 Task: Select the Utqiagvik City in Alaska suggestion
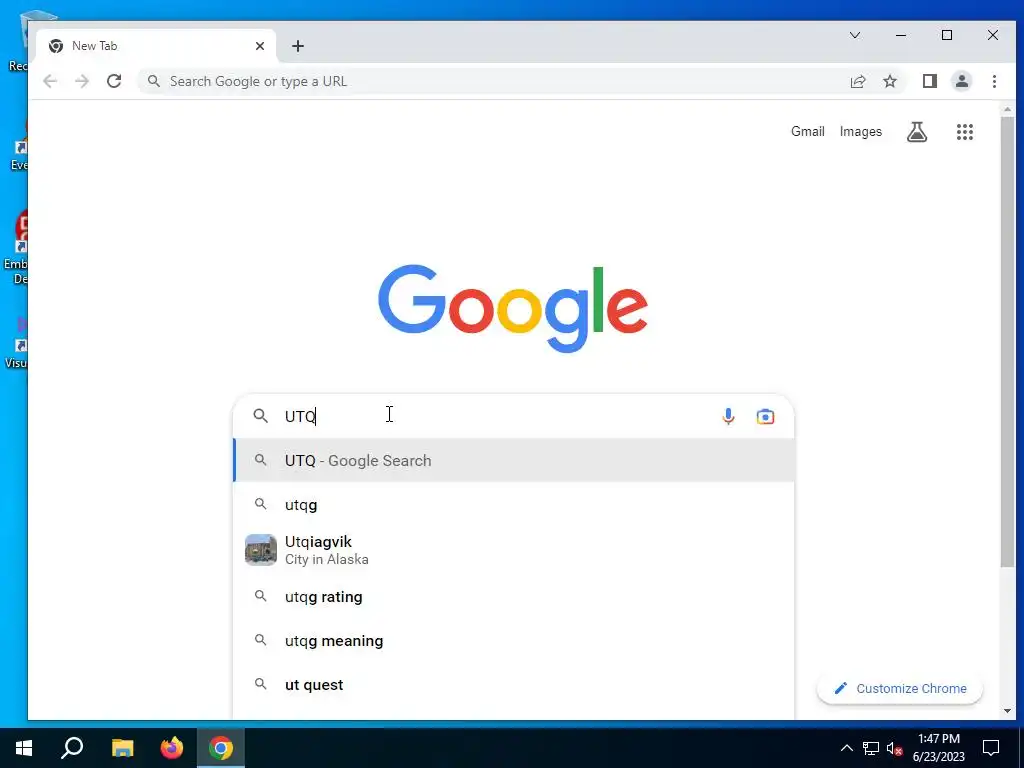[514, 550]
